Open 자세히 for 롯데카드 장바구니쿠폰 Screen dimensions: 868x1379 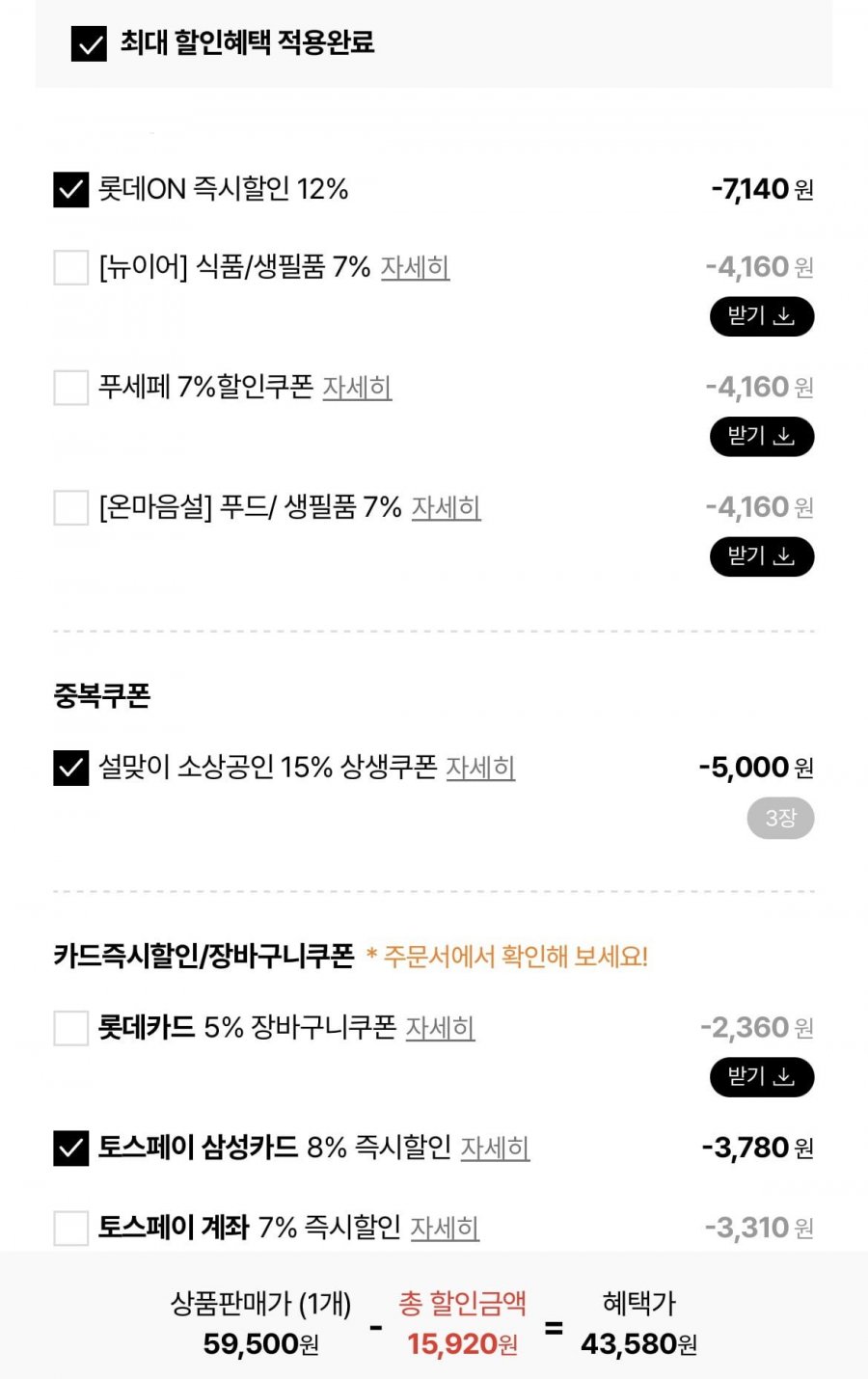[x=440, y=1028]
